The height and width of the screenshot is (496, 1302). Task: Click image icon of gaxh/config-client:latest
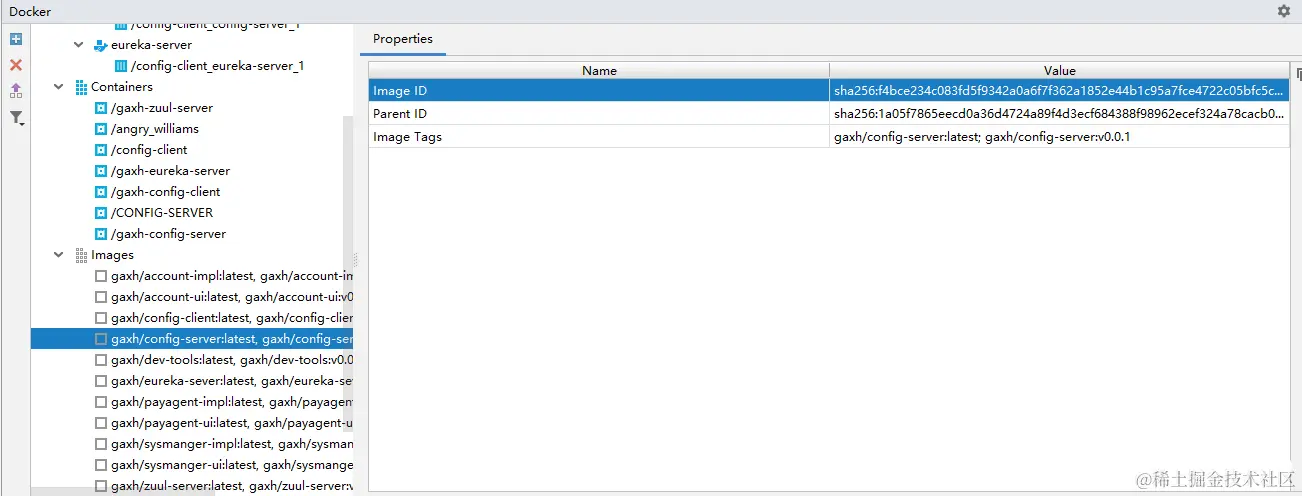[x=100, y=318]
